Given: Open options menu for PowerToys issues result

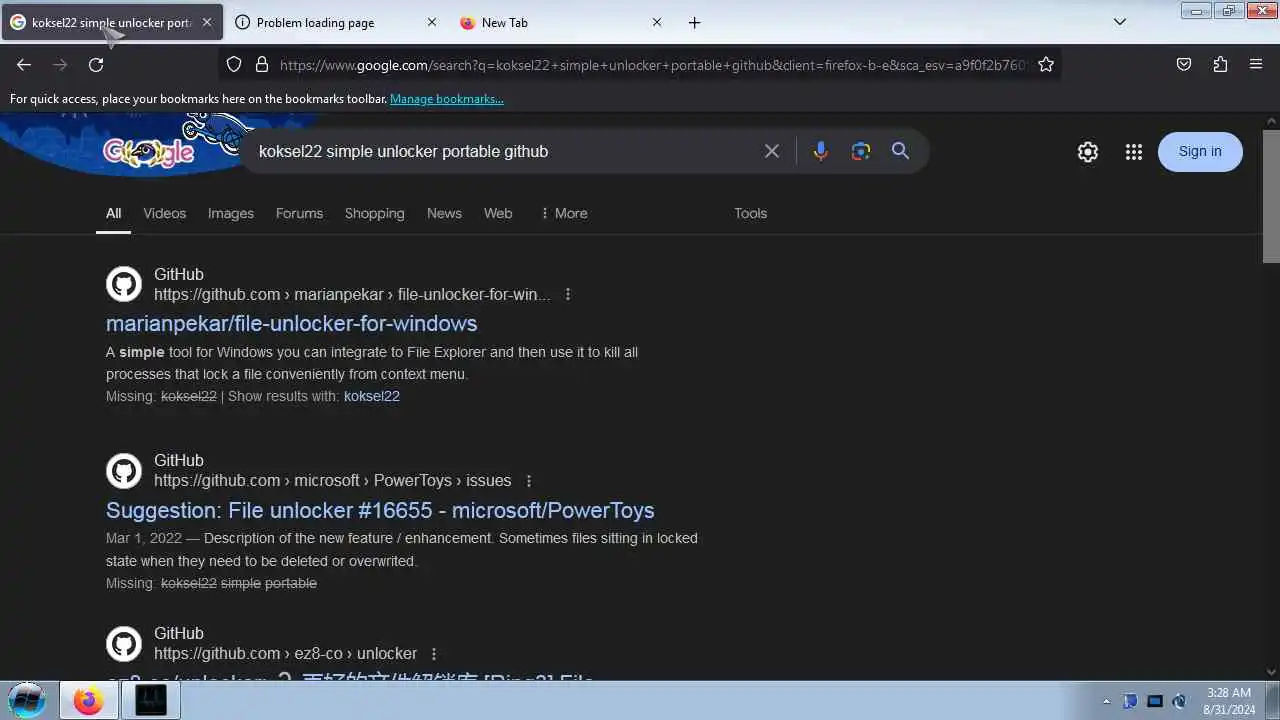Looking at the screenshot, I should point(529,481).
